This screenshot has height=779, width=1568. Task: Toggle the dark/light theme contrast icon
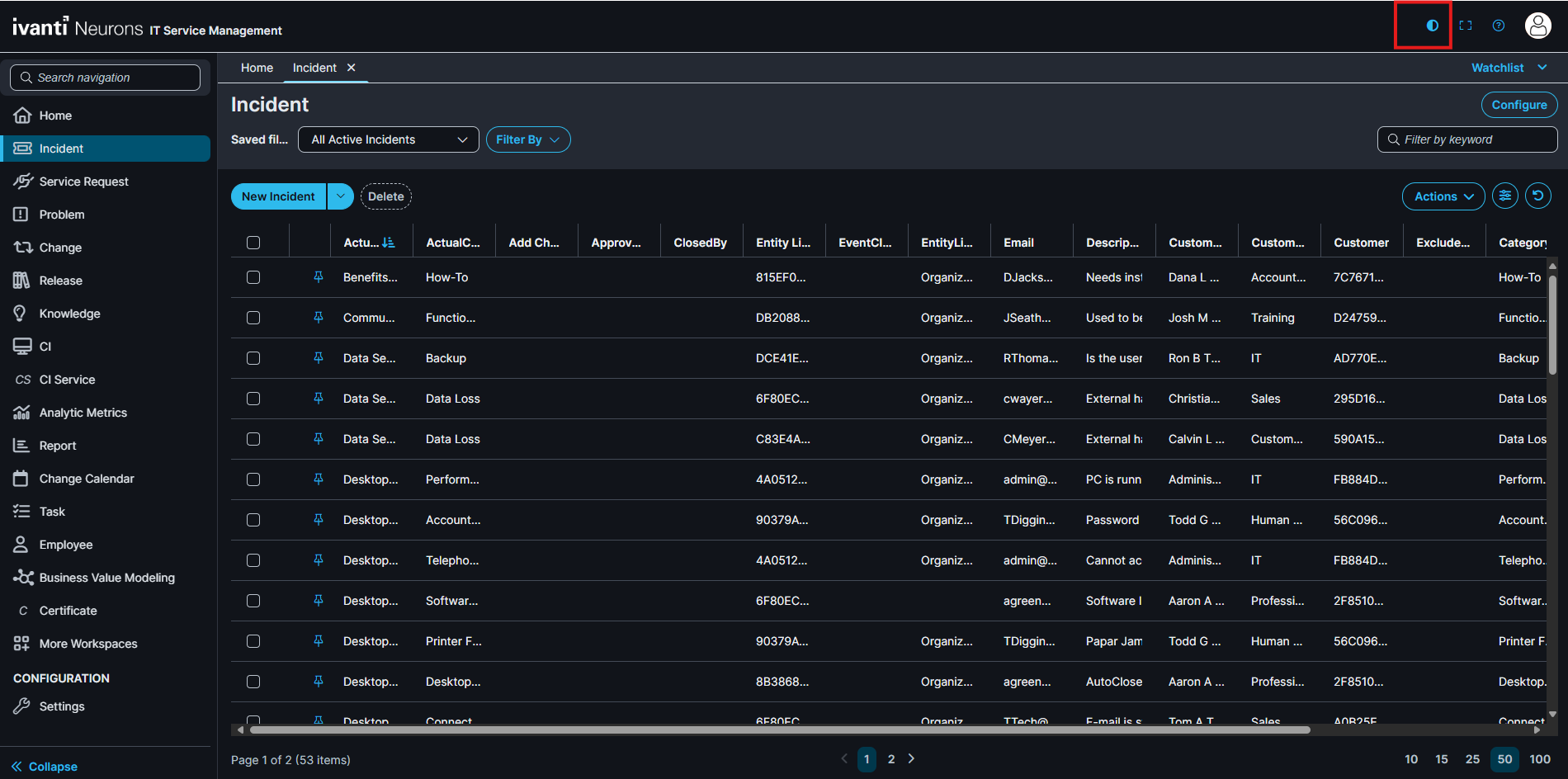tap(1432, 26)
